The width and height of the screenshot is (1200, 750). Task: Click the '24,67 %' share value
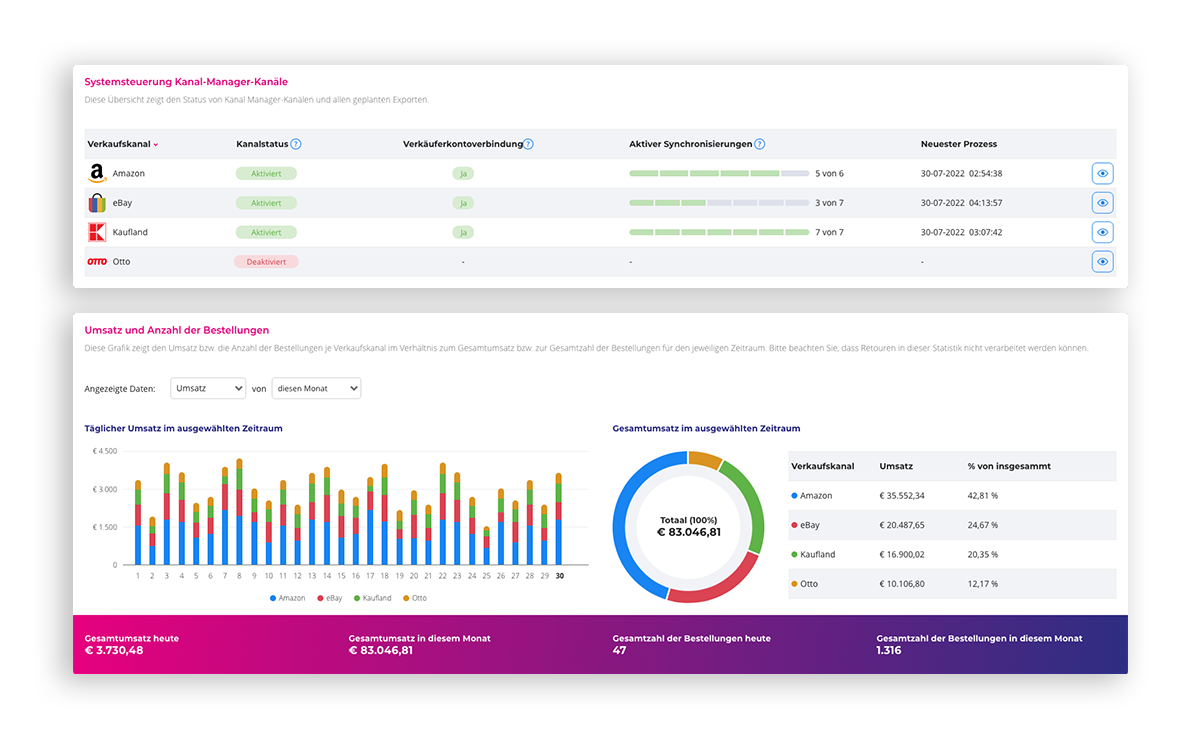point(983,525)
